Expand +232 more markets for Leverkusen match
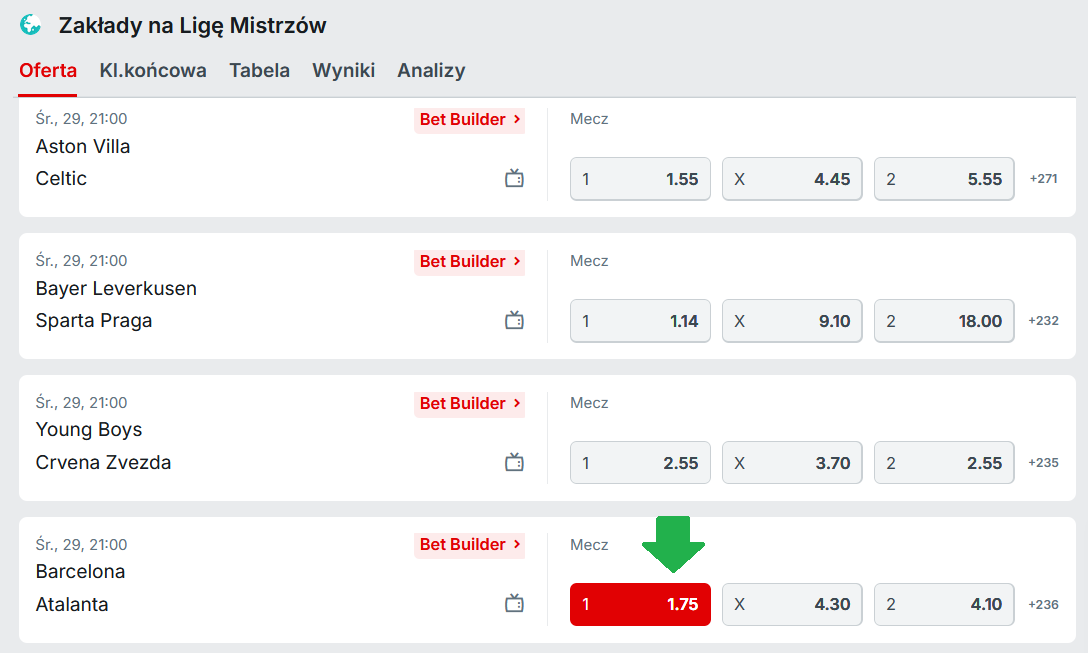This screenshot has width=1088, height=653. coord(1043,321)
